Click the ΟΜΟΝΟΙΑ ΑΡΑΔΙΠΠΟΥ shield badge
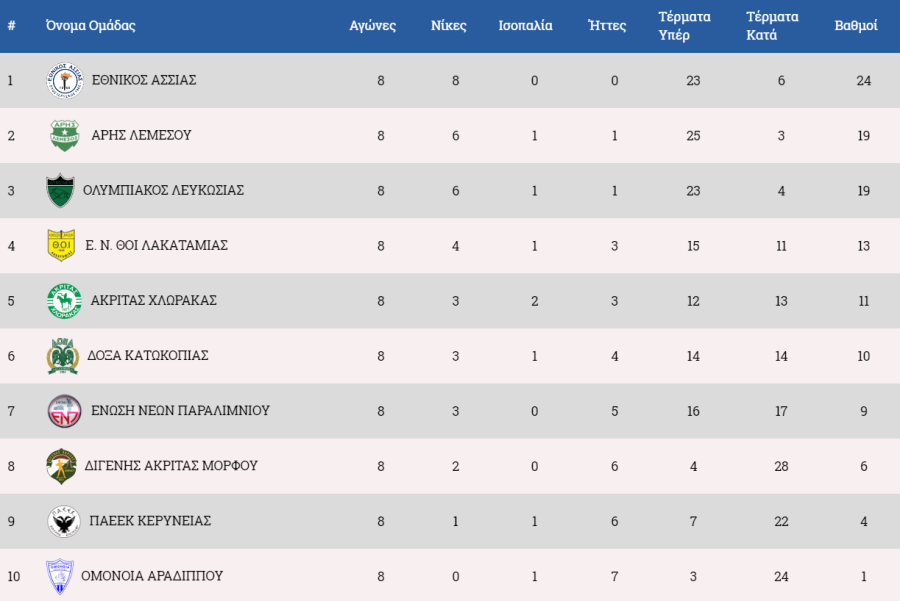Screen dimensions: 900x601 [60, 576]
